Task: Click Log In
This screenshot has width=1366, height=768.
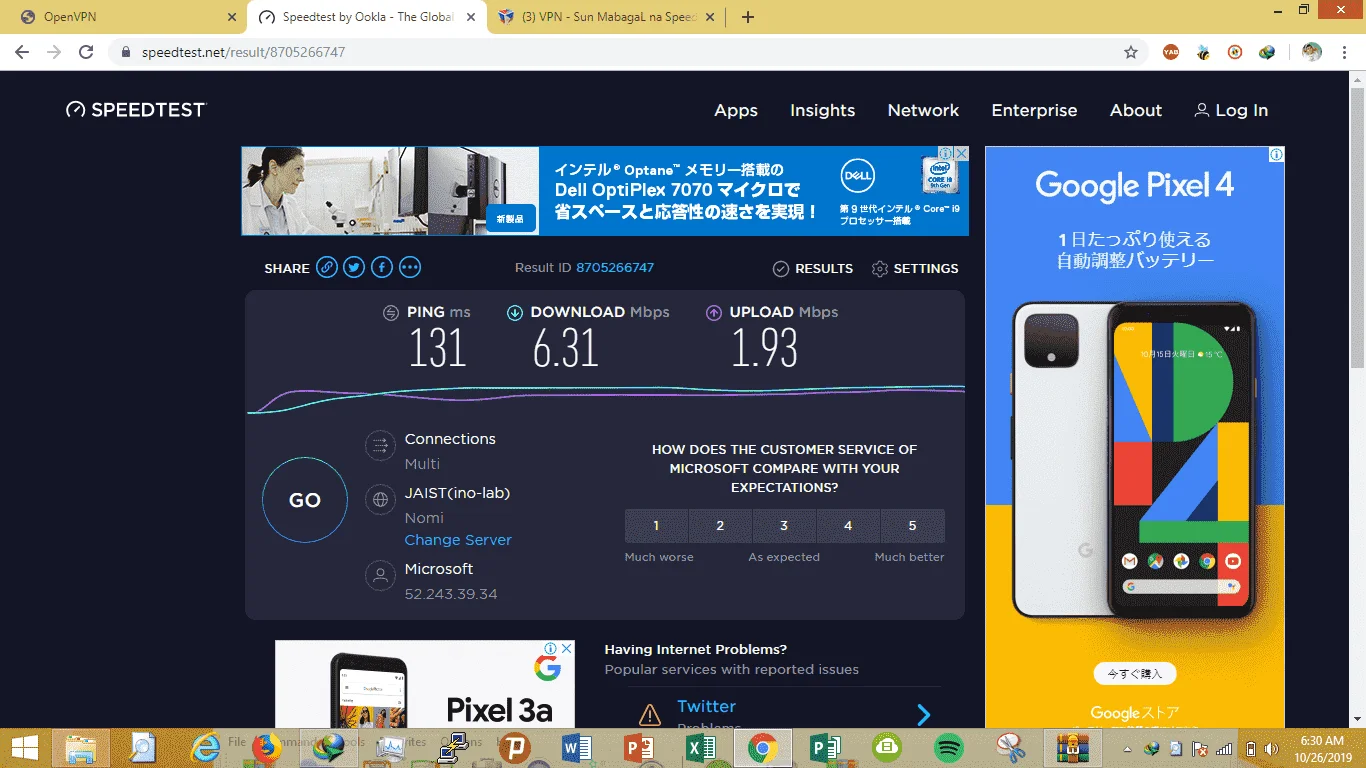Action: click(x=1231, y=110)
